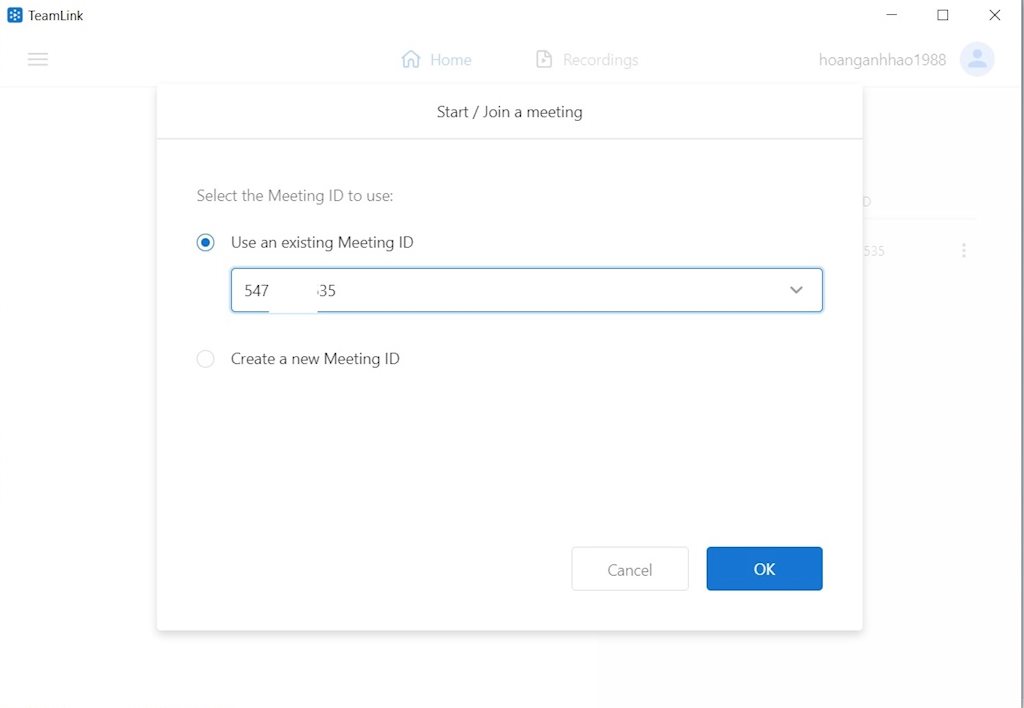Close the TeamLink window

click(x=994, y=15)
